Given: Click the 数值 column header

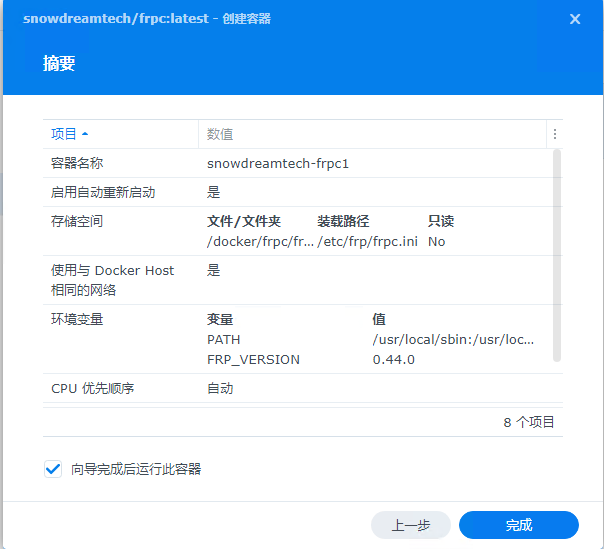Looking at the screenshot, I should [x=372, y=134].
